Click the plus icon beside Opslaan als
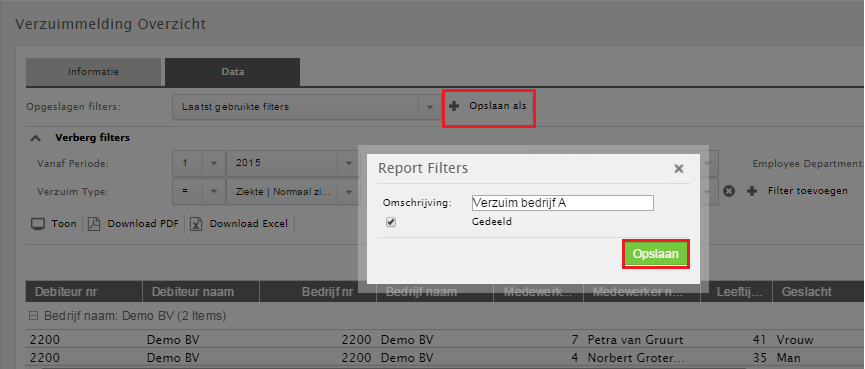Image resolution: width=865 pixels, height=369 pixels. click(x=454, y=106)
